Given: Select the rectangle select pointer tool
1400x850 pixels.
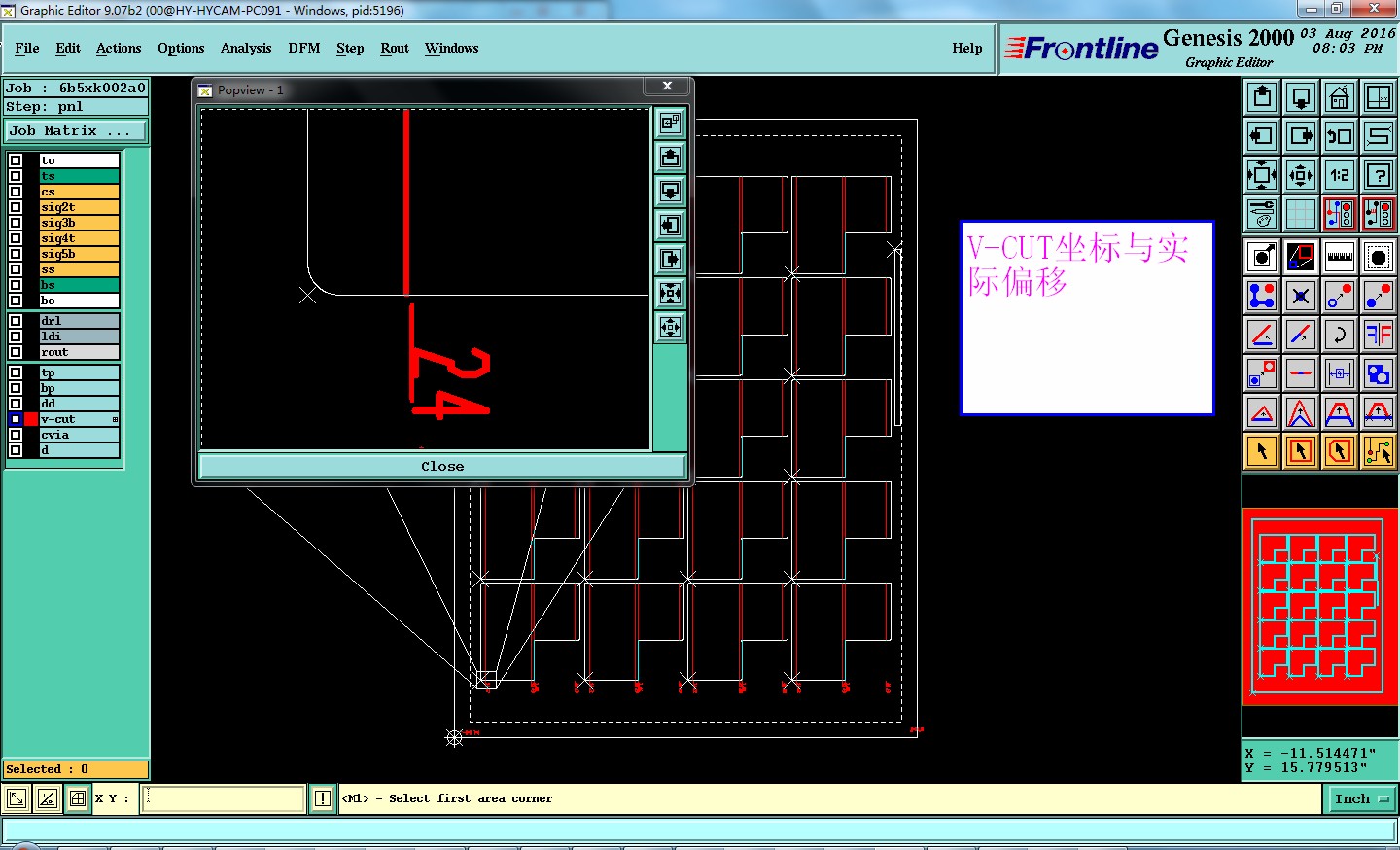Looking at the screenshot, I should [1301, 451].
